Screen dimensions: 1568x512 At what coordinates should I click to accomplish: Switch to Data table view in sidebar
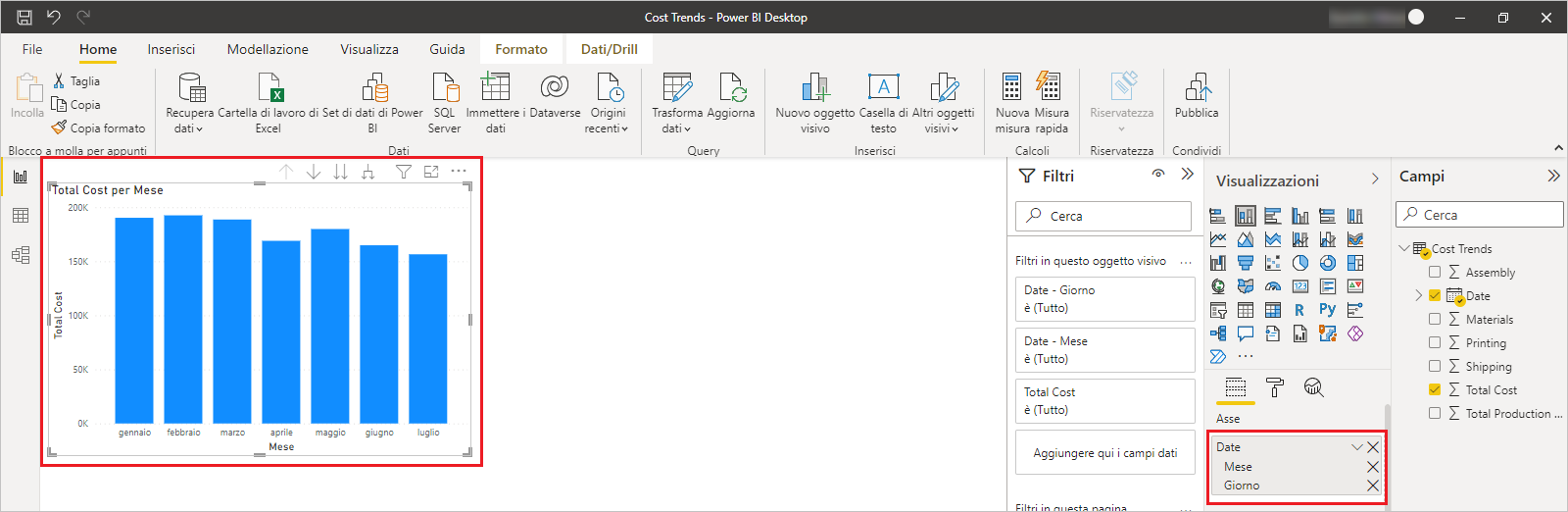[x=21, y=216]
